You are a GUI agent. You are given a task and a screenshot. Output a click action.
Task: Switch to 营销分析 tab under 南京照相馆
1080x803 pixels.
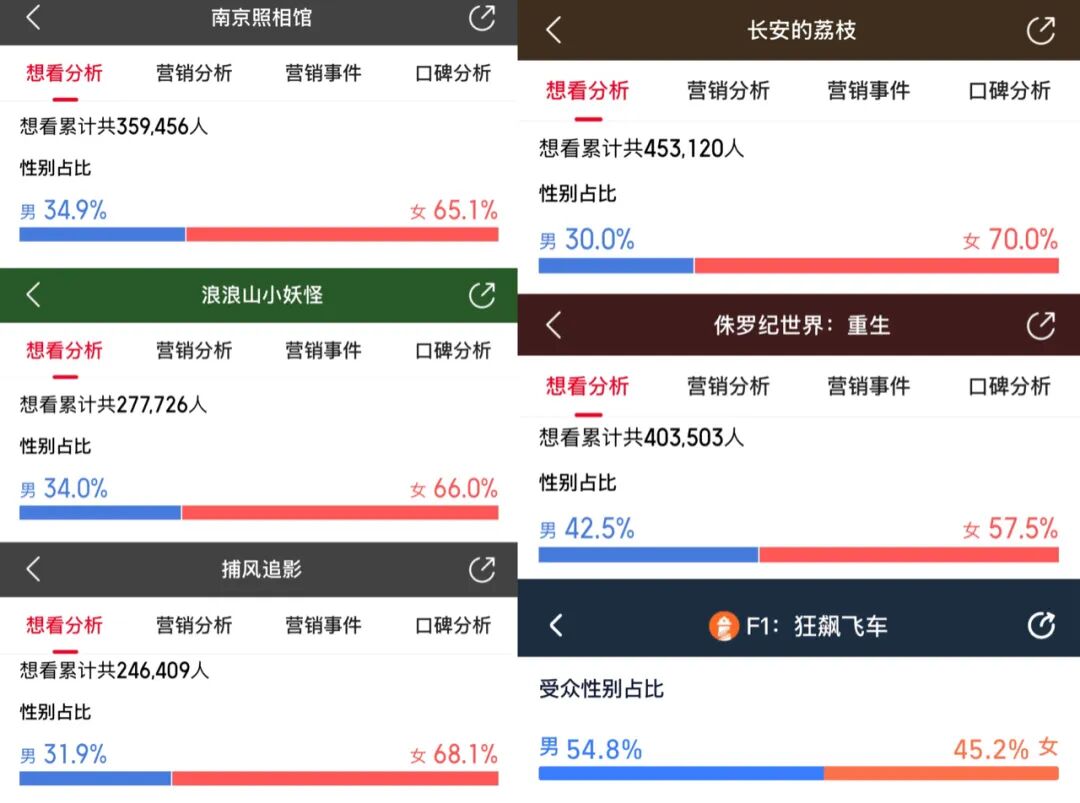[x=194, y=73]
